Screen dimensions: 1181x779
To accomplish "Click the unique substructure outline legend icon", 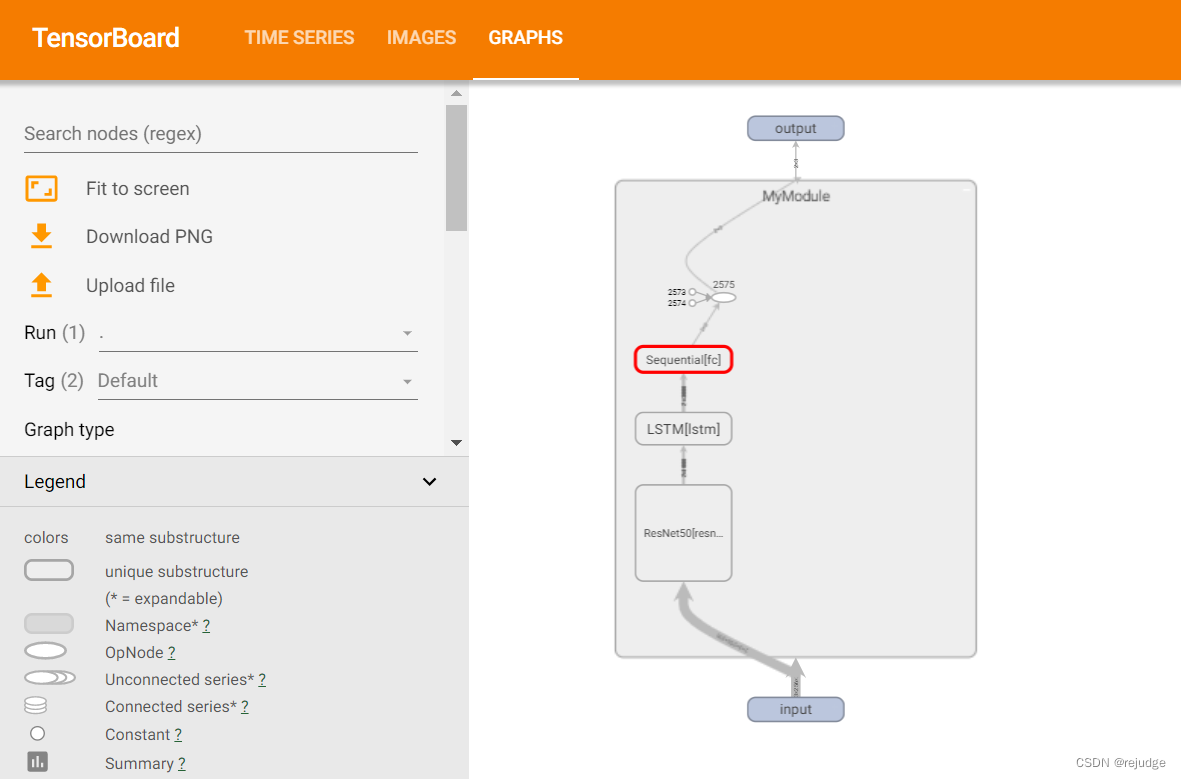I will (49, 570).
